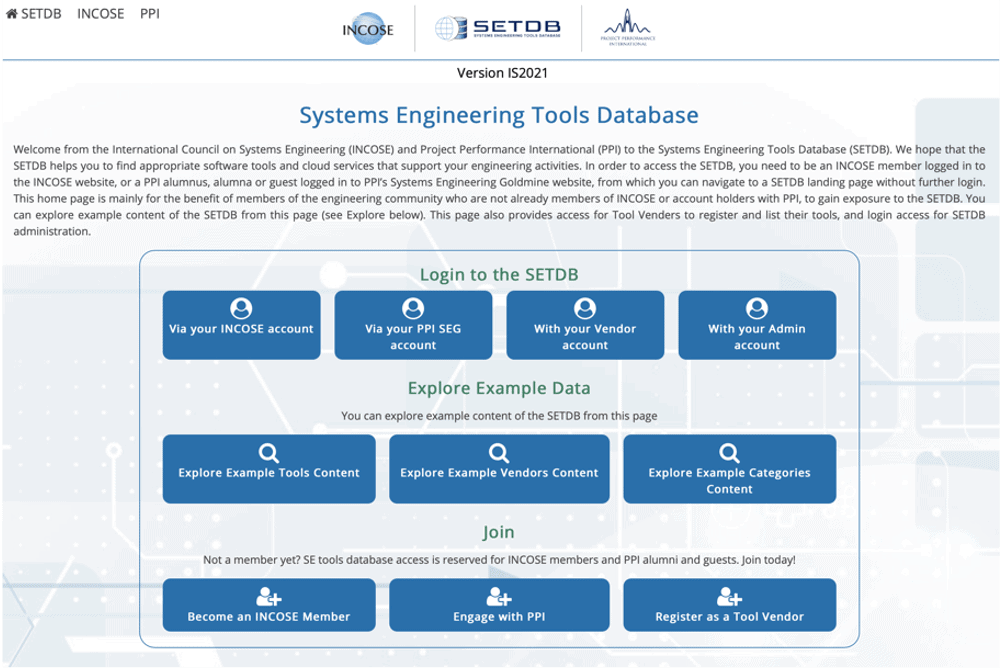Screen dimensions: 1005x672
Task: Log in via your INCOSE account
Action: pos(241,325)
